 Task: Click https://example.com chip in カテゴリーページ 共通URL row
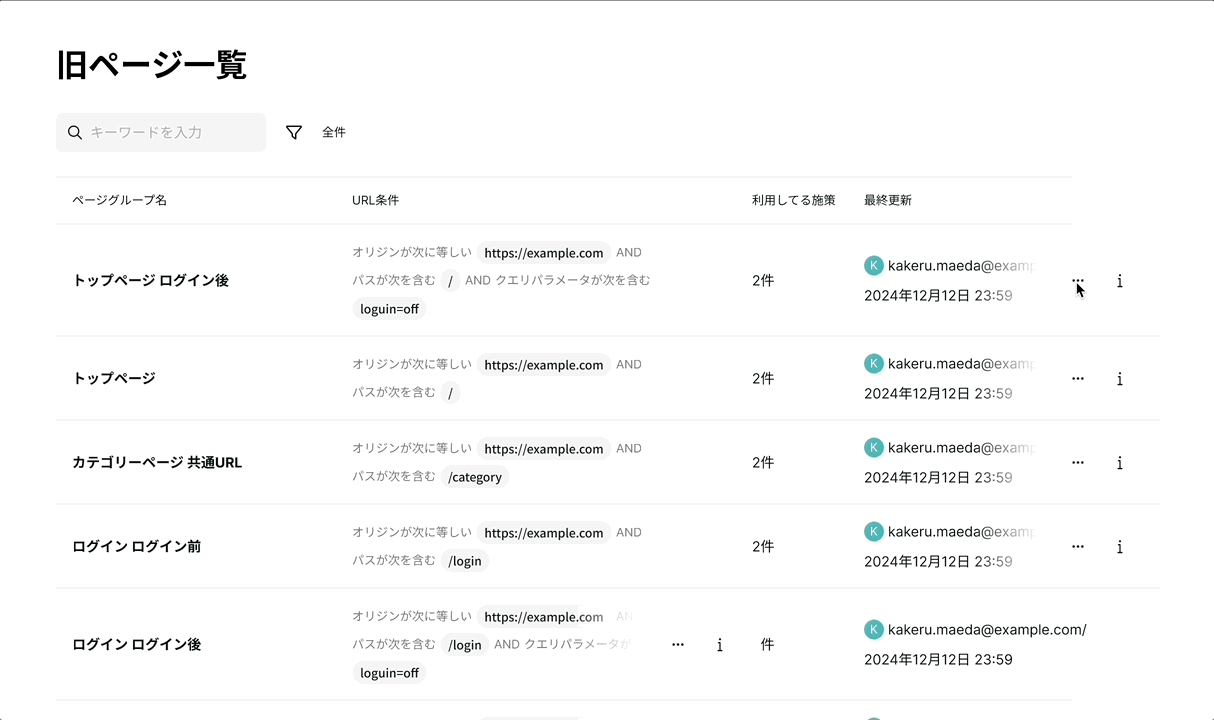[x=544, y=449]
